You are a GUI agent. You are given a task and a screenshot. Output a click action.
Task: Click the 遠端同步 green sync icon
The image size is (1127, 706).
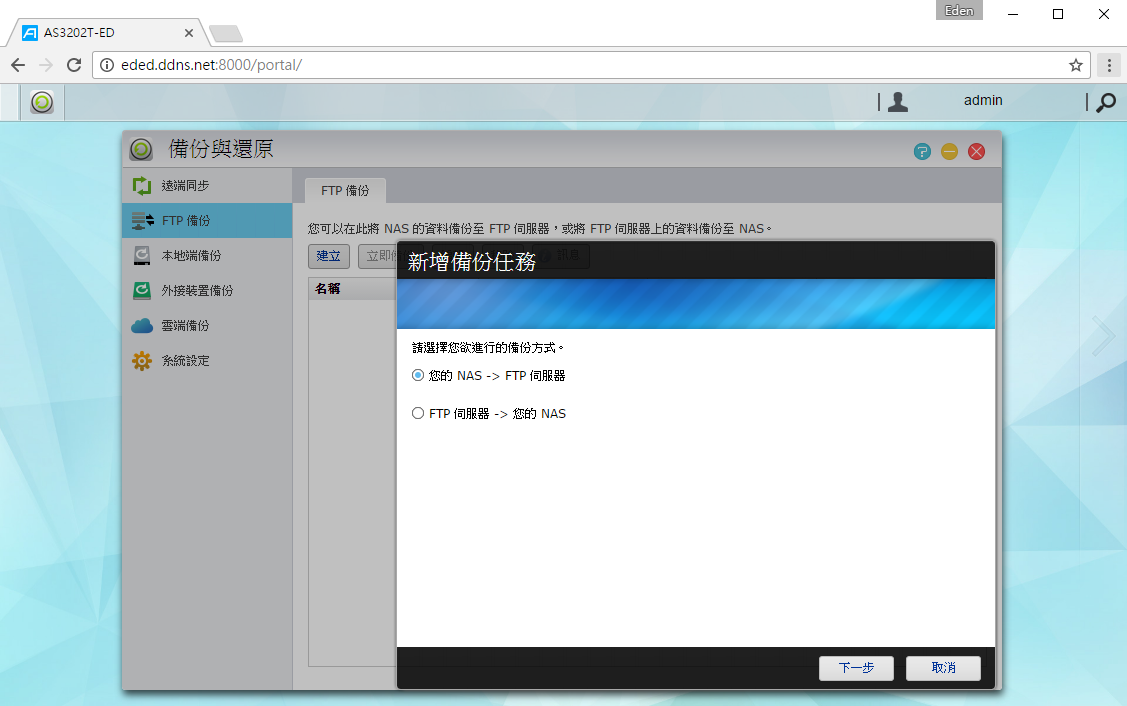pos(142,185)
